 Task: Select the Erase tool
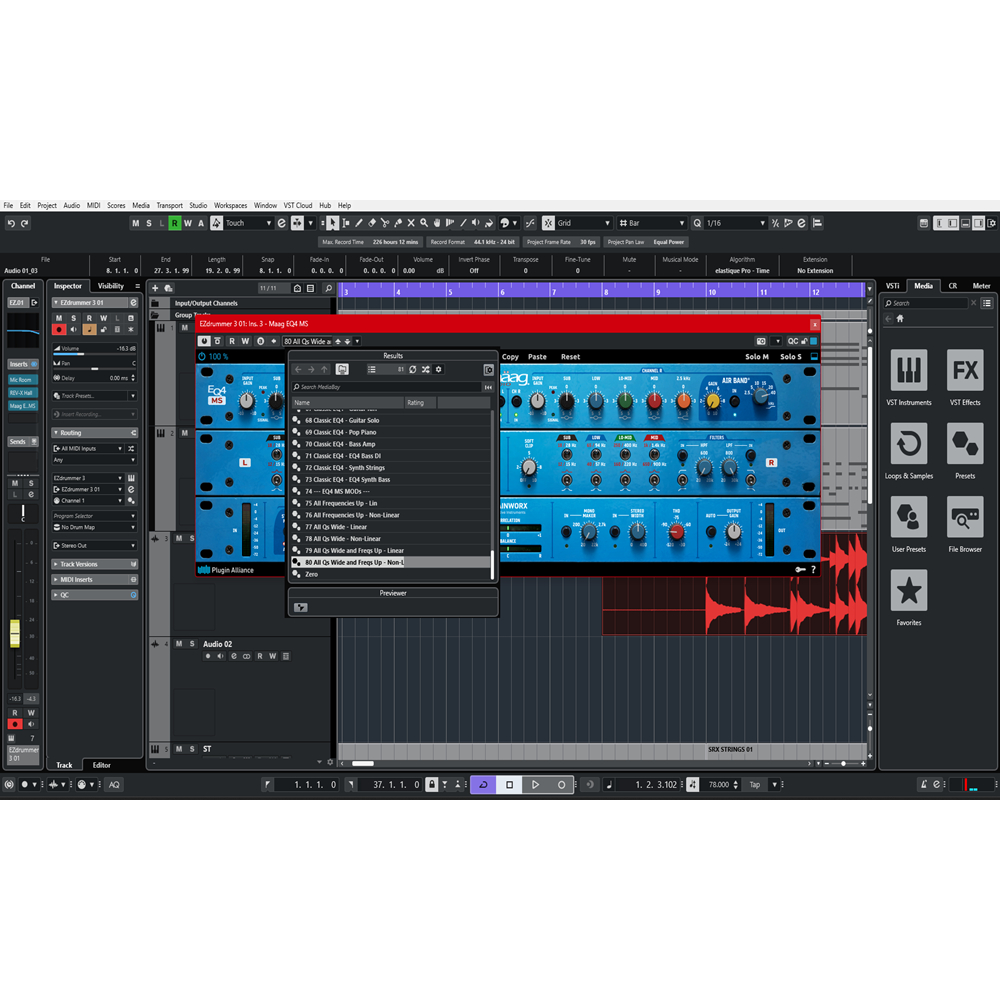coord(372,223)
